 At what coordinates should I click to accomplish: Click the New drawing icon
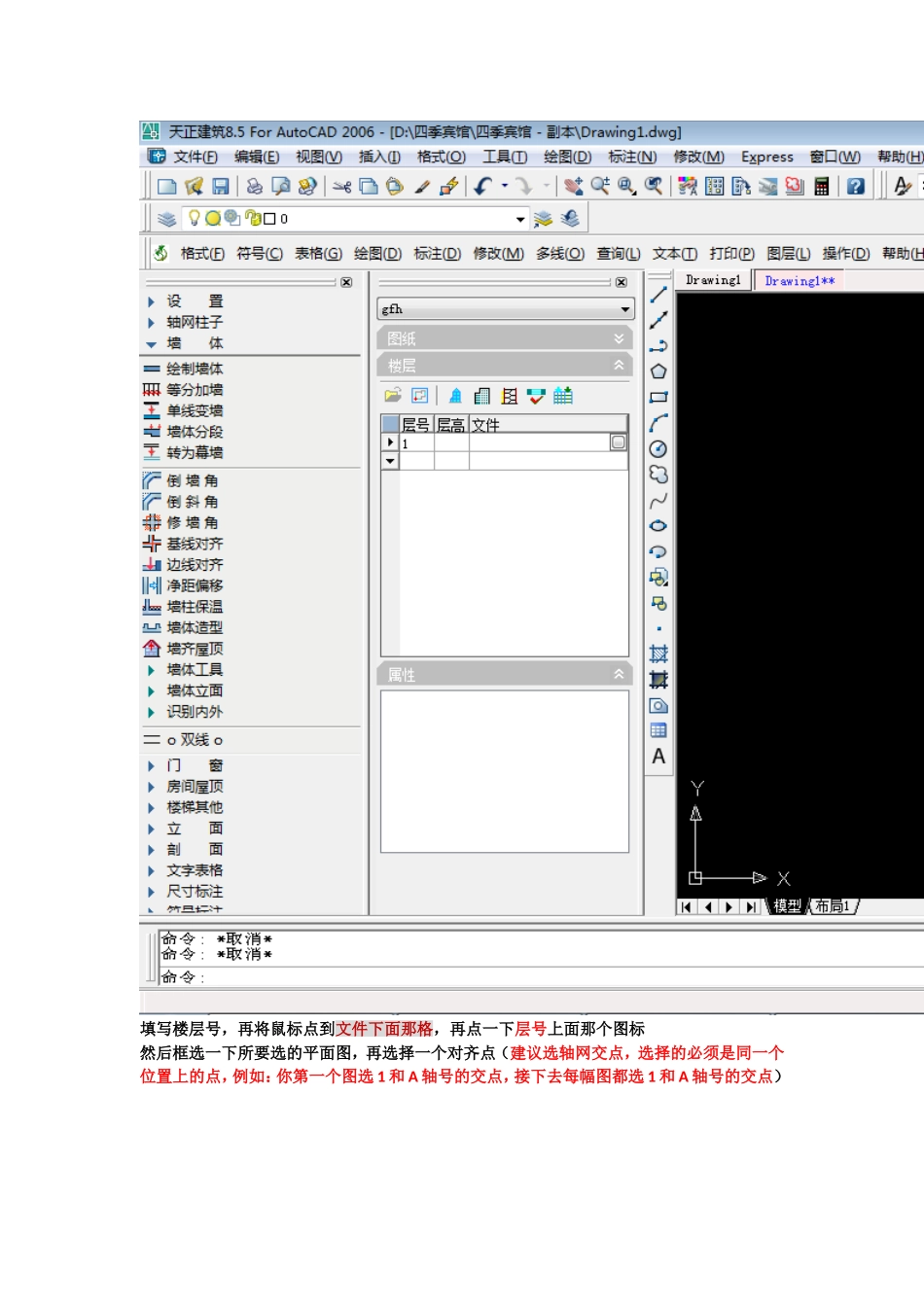point(167,186)
